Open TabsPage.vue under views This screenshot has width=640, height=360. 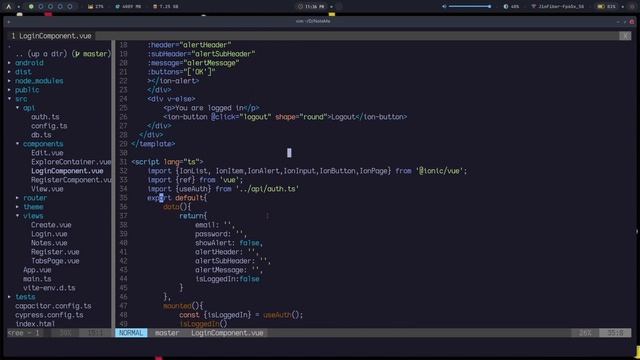pos(55,261)
